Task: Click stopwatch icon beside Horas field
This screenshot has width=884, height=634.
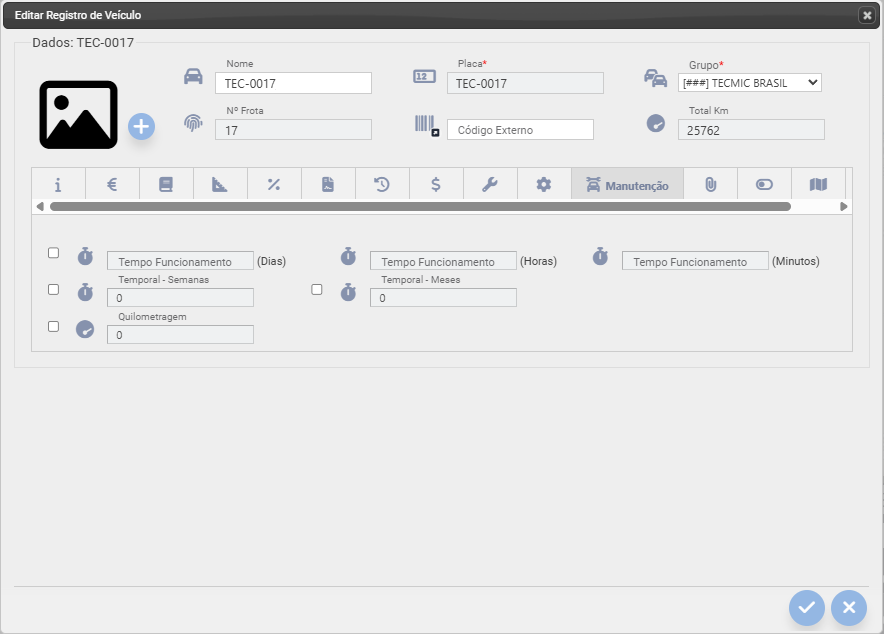Action: coord(348,256)
